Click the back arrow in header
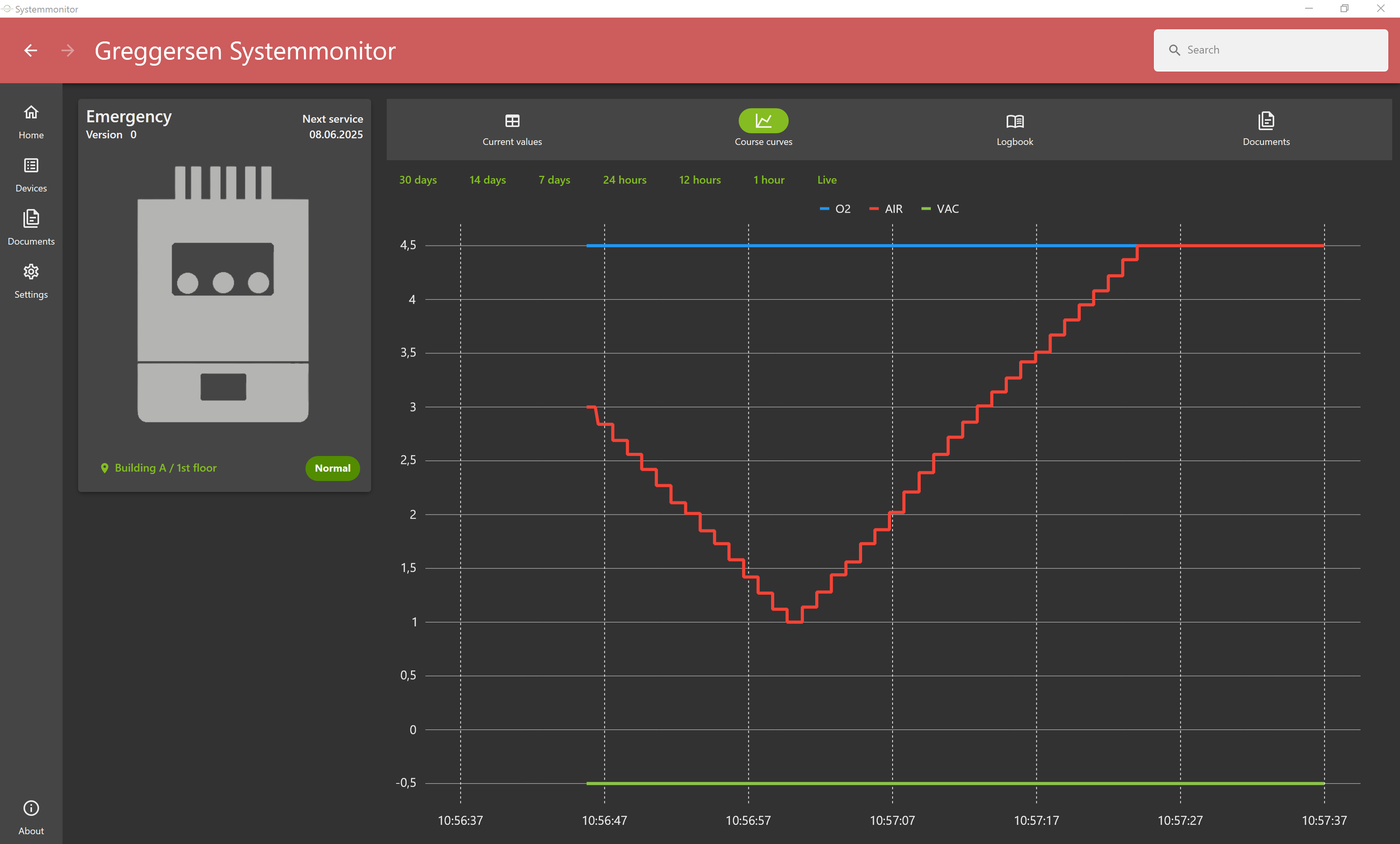 pyautogui.click(x=31, y=50)
